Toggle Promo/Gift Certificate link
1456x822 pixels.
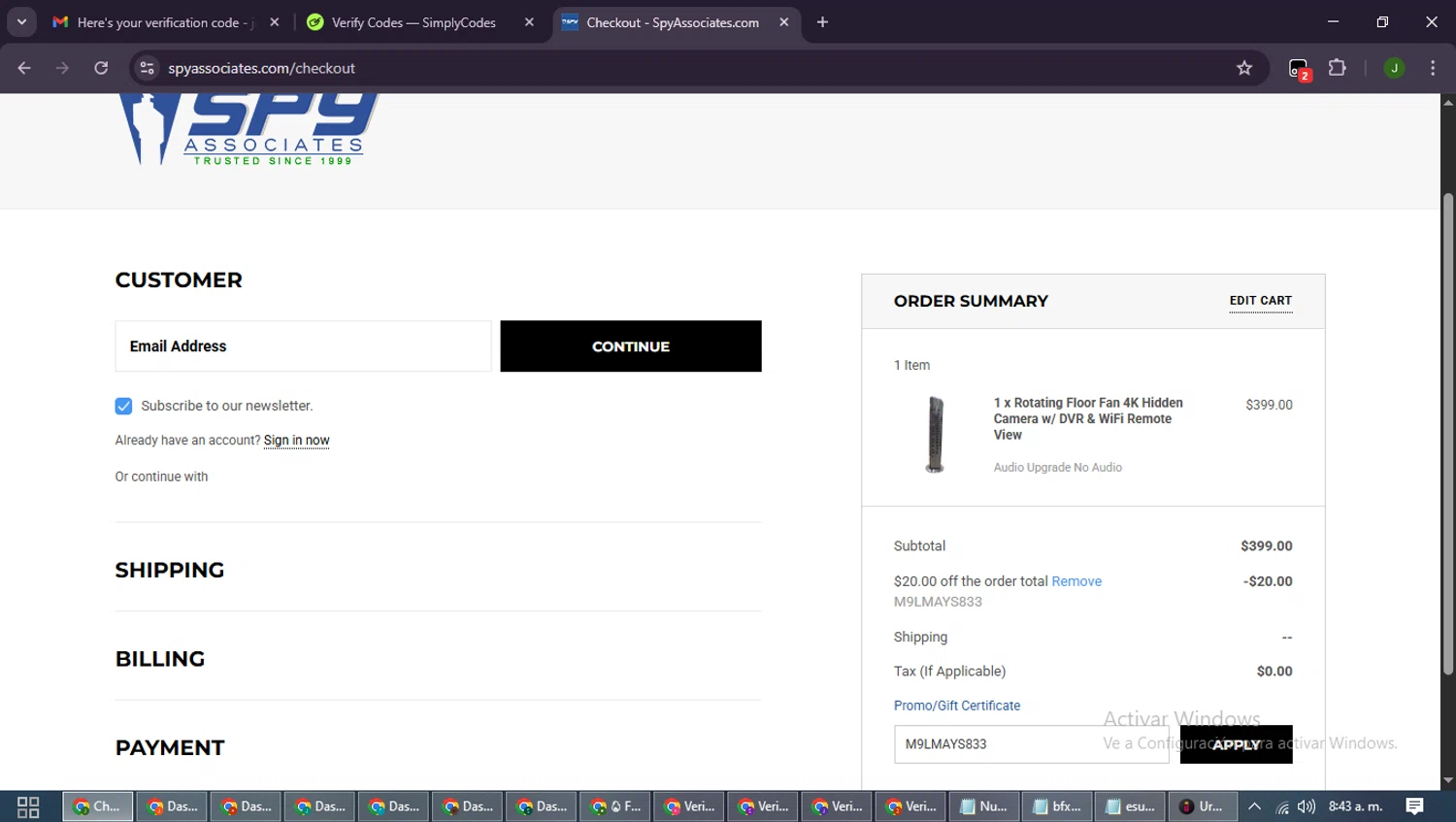(x=957, y=706)
